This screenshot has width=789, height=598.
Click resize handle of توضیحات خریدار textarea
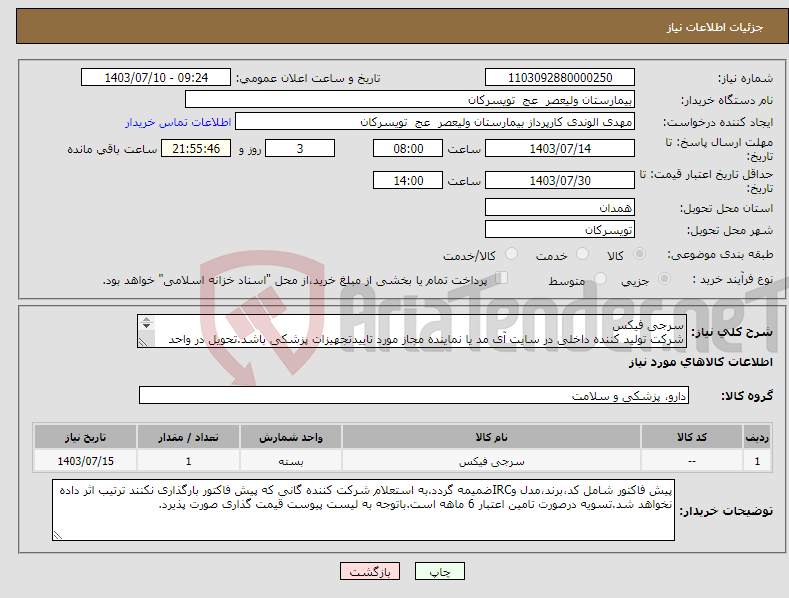click(58, 536)
